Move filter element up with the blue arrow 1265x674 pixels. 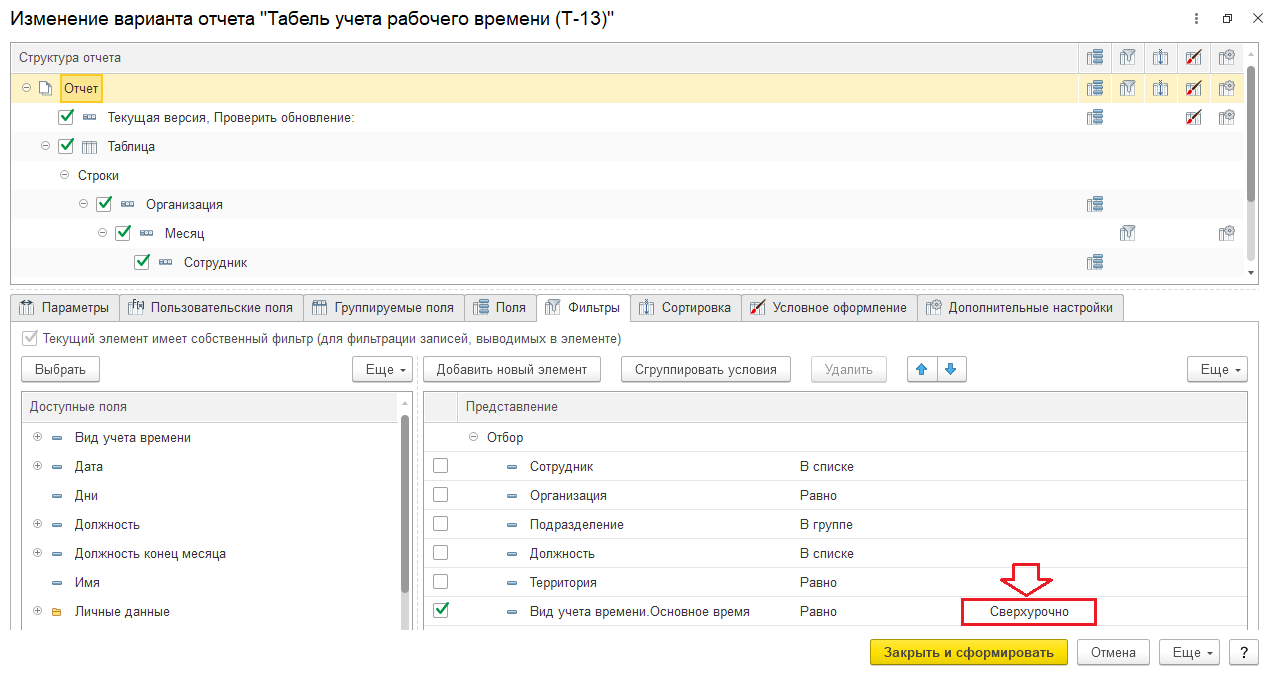(x=921, y=369)
